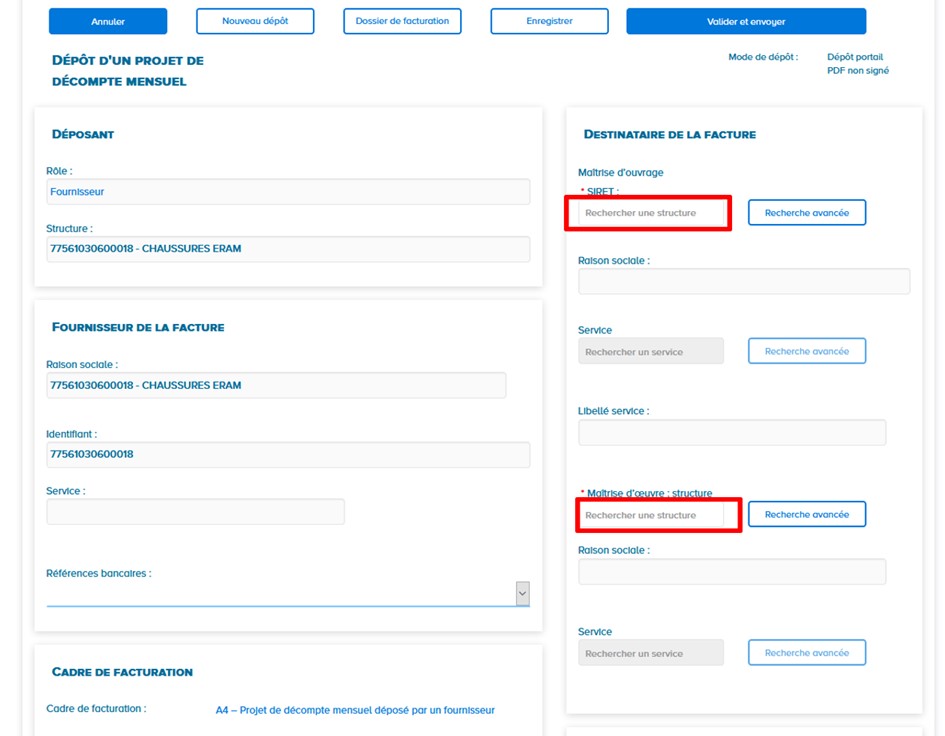945x736 pixels.
Task: Open Recherche avancée next to SIRET
Action: coord(806,212)
